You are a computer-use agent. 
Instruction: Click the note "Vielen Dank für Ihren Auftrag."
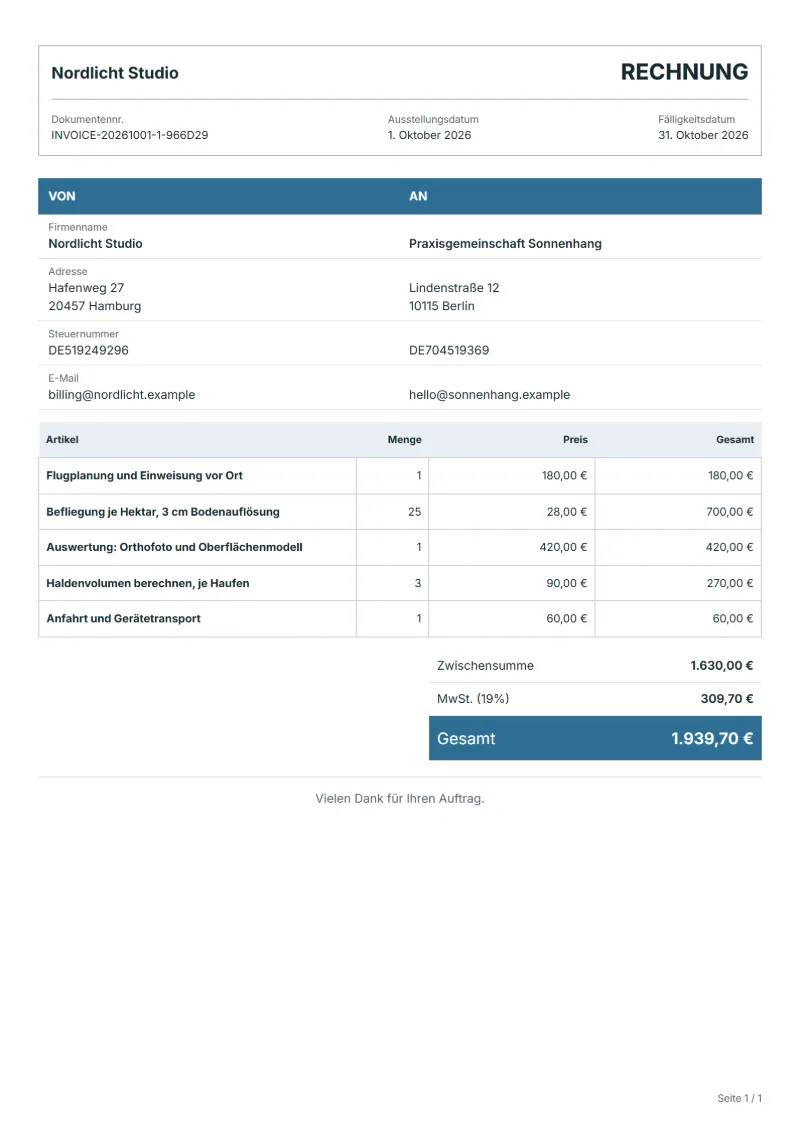coord(400,798)
